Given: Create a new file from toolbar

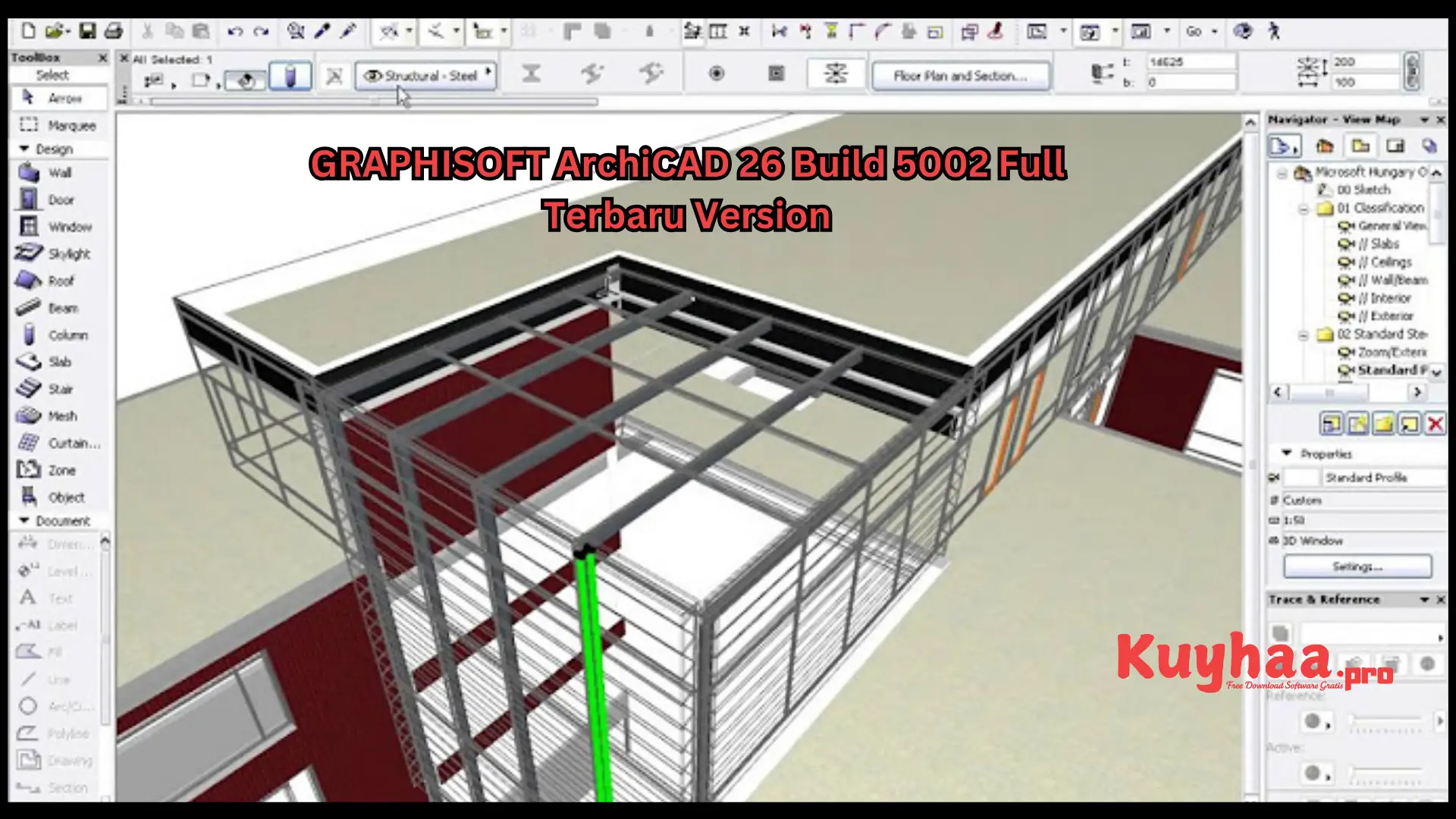Looking at the screenshot, I should pyautogui.click(x=28, y=31).
